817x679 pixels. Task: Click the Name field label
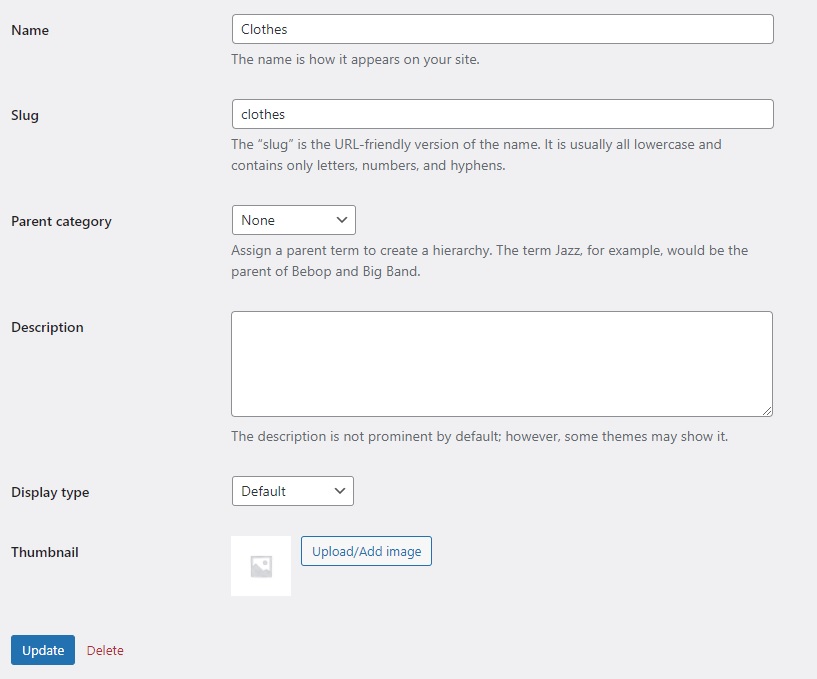[x=30, y=30]
